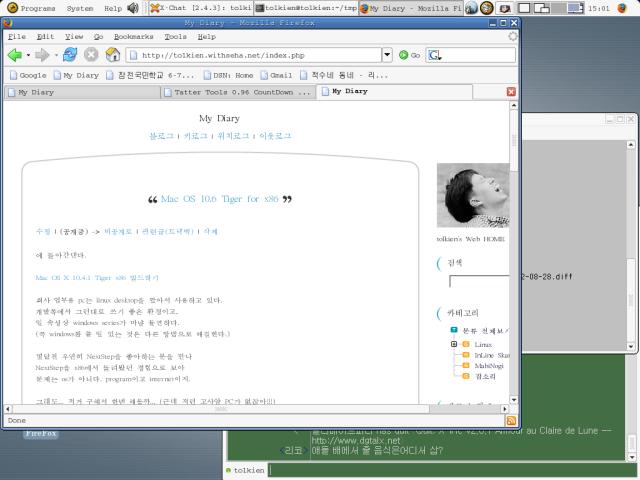Click the RSS feed icon in status bar
This screenshot has height=480, width=640.
pos(511,420)
